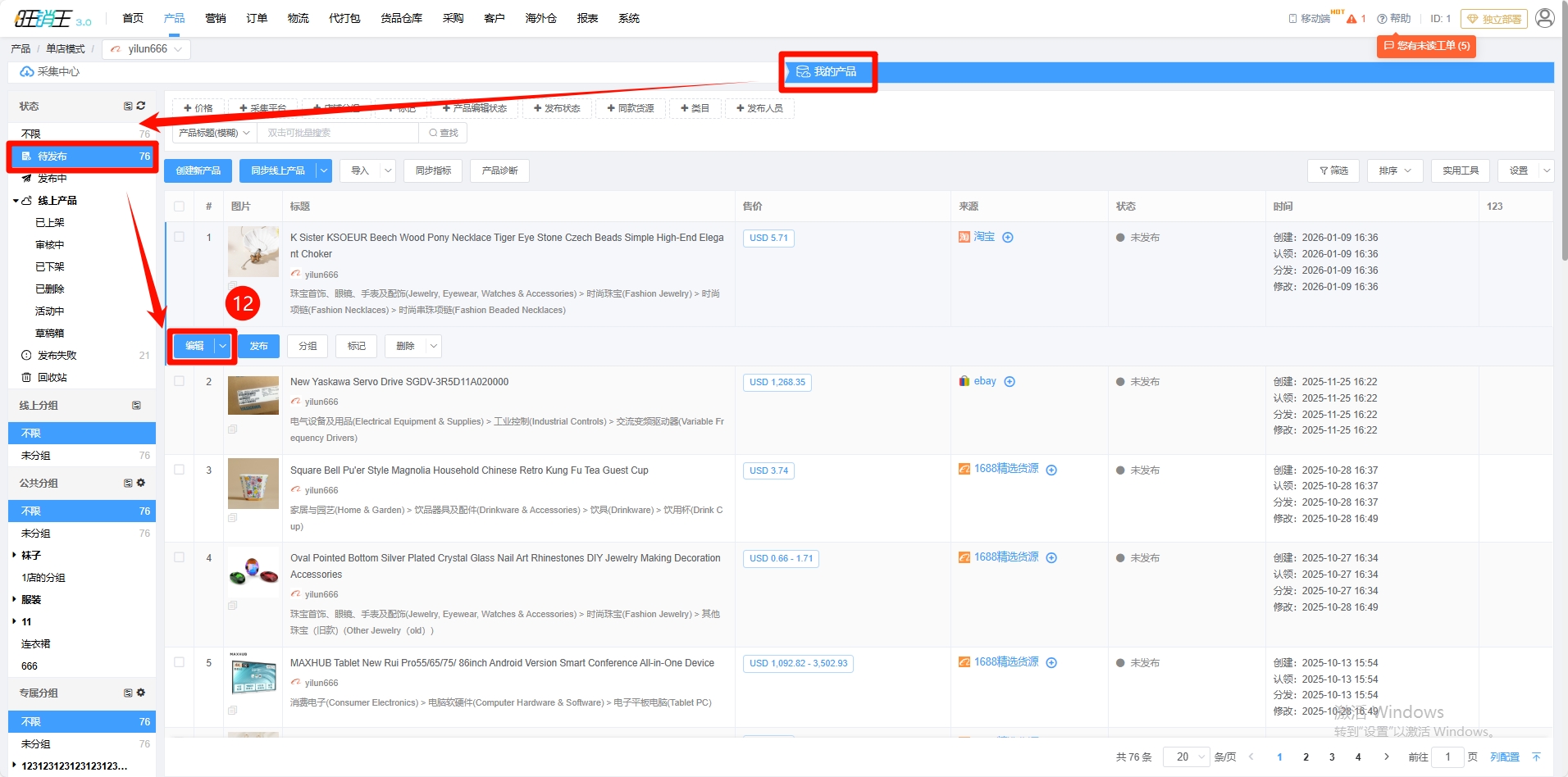The height and width of the screenshot is (777, 1568).
Task: Expand the 同步线上产品 dropdown arrow
Action: coord(324,170)
